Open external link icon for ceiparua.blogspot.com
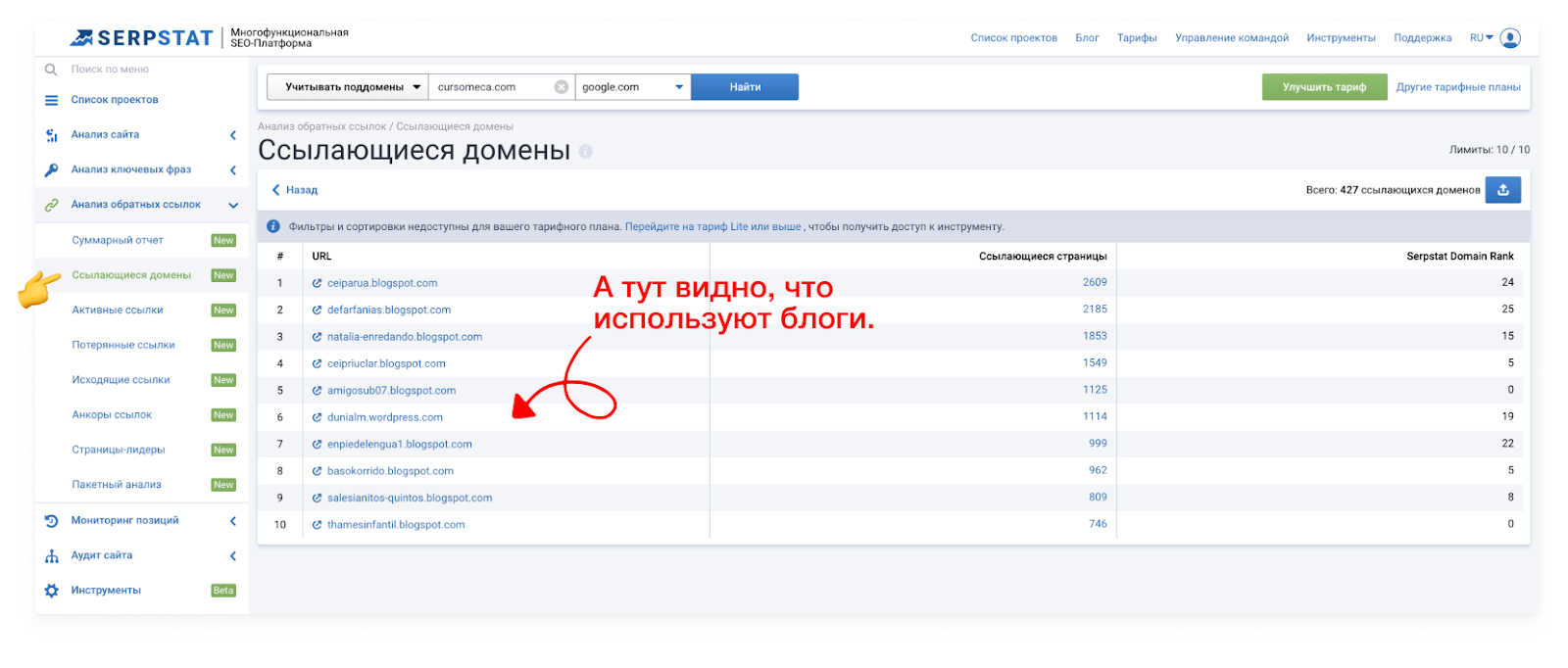Viewport: 1568px width, 668px height. (x=317, y=283)
